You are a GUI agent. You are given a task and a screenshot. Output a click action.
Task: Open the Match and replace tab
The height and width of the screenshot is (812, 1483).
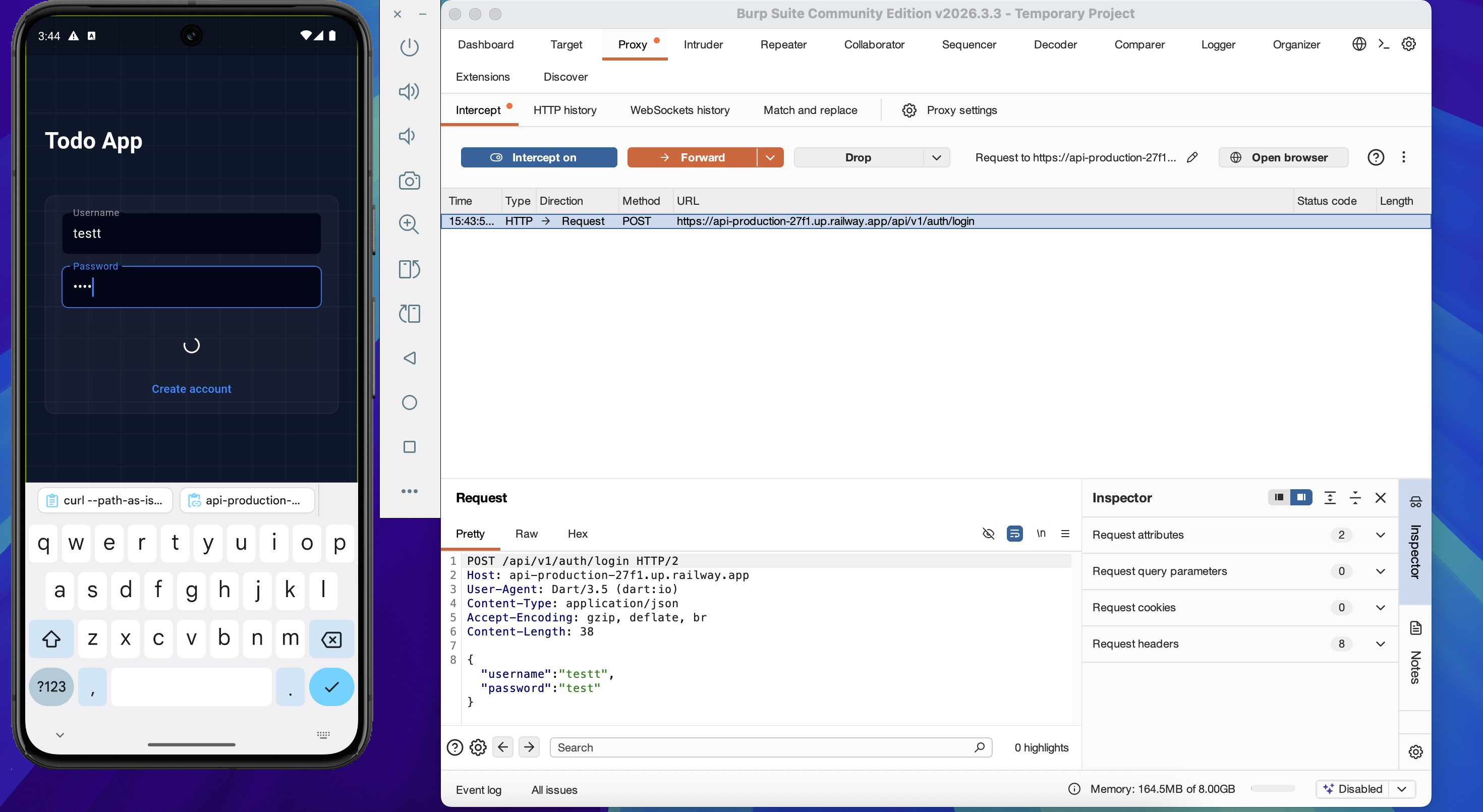(x=810, y=110)
